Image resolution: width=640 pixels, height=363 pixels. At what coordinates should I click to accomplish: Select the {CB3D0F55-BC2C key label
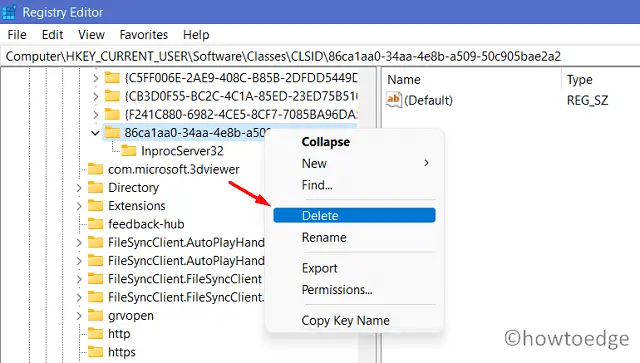click(241, 96)
